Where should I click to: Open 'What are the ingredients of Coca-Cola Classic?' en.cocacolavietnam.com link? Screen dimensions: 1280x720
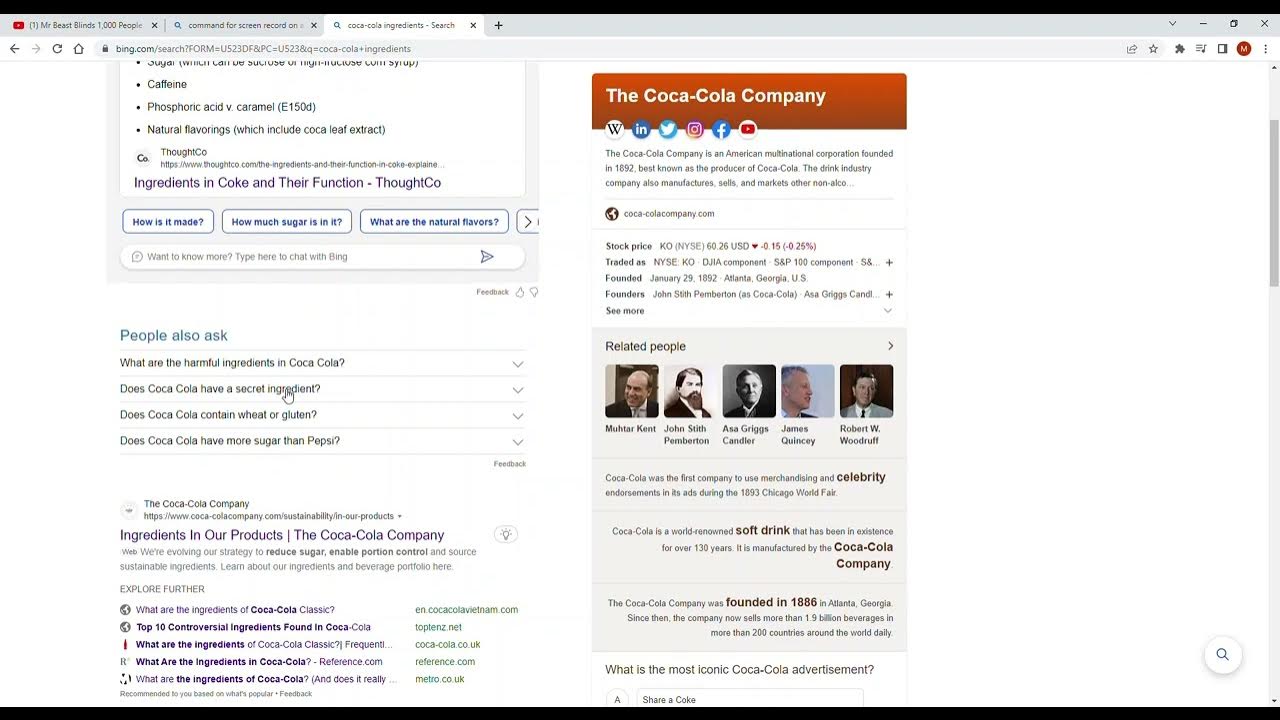[x=235, y=610]
